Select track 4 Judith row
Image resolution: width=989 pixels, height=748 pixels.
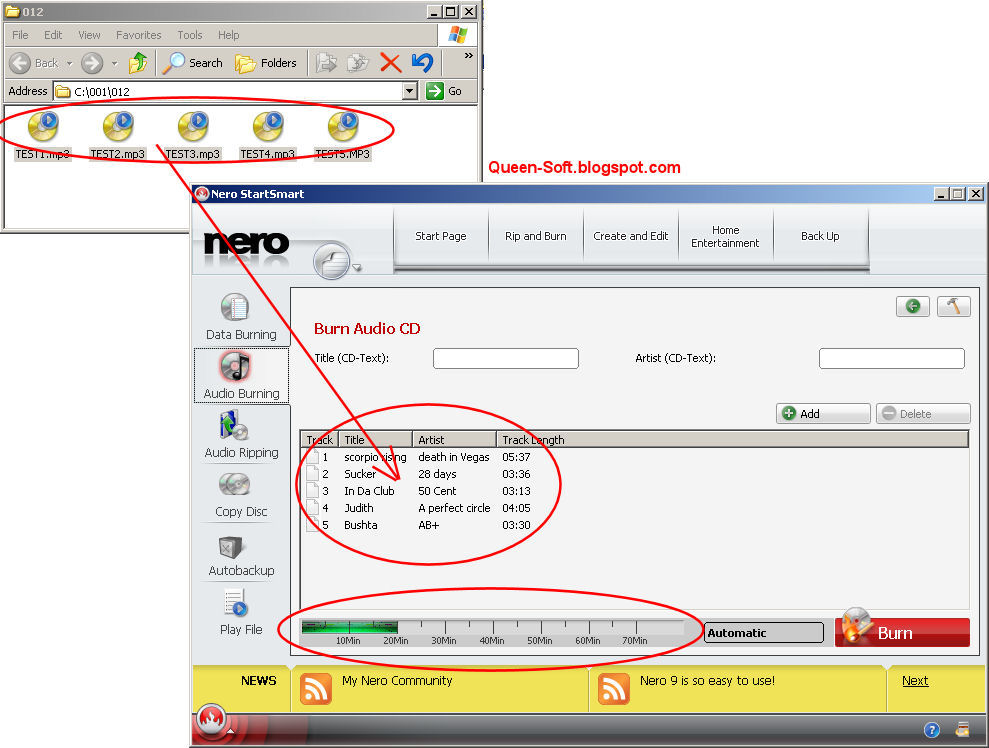635,508
